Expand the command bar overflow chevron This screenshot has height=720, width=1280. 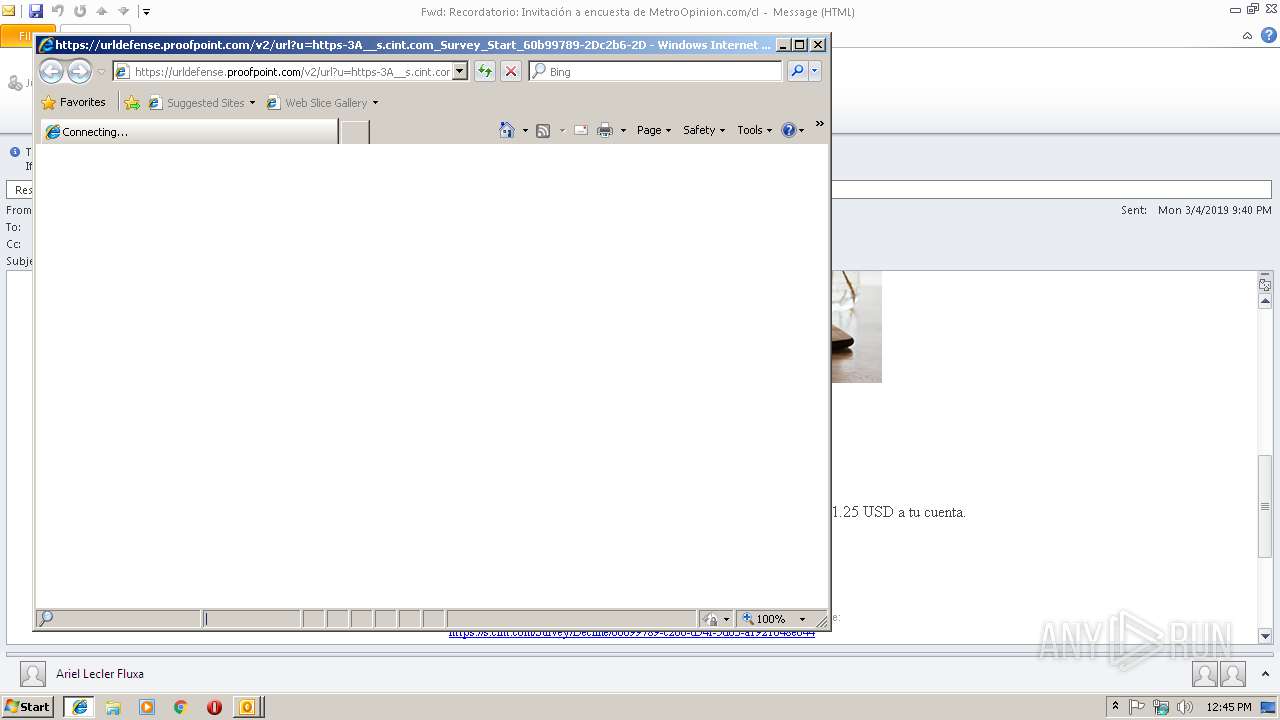click(819, 124)
